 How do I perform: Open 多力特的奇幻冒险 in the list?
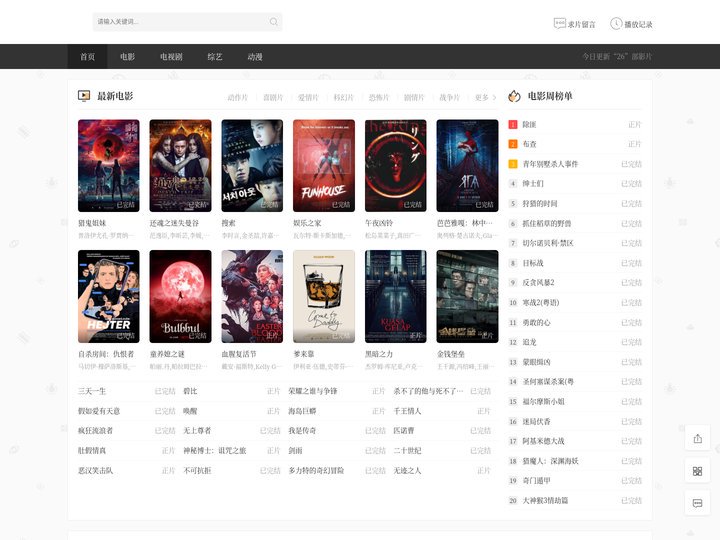pyautogui.click(x=316, y=471)
